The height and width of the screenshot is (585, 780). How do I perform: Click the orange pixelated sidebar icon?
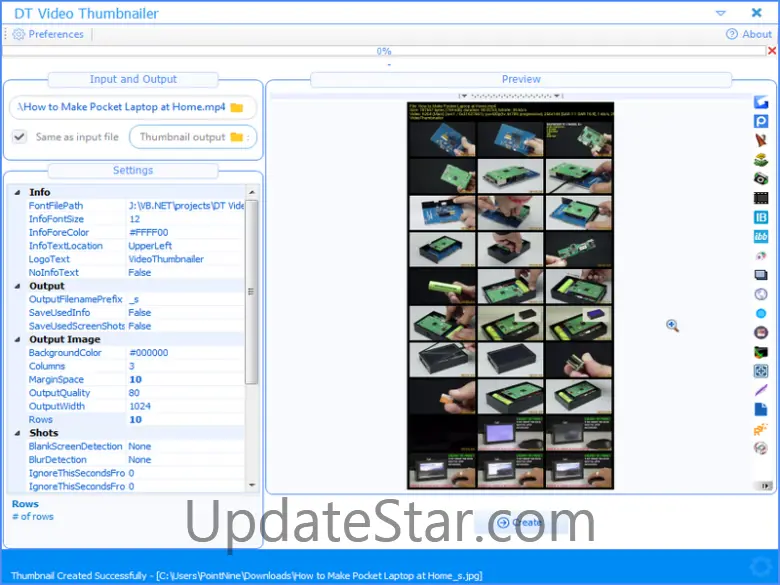click(x=761, y=428)
